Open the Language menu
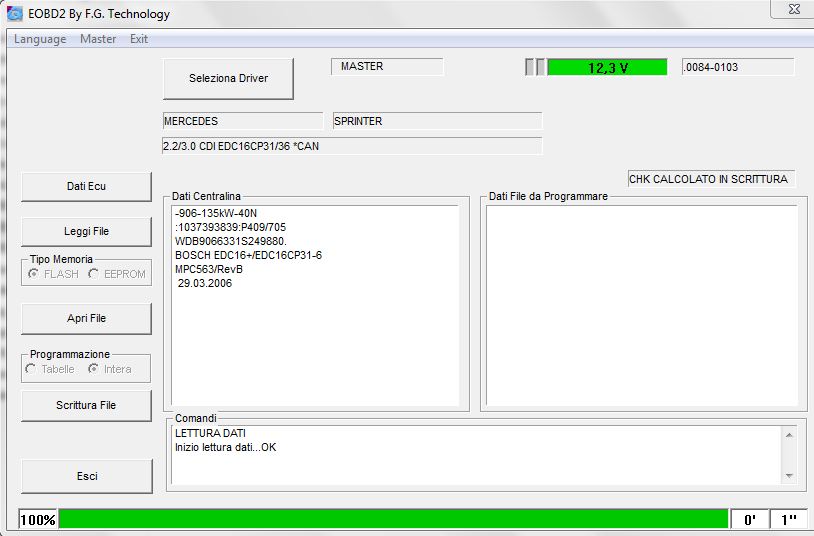Image resolution: width=814 pixels, height=536 pixels. (40, 39)
